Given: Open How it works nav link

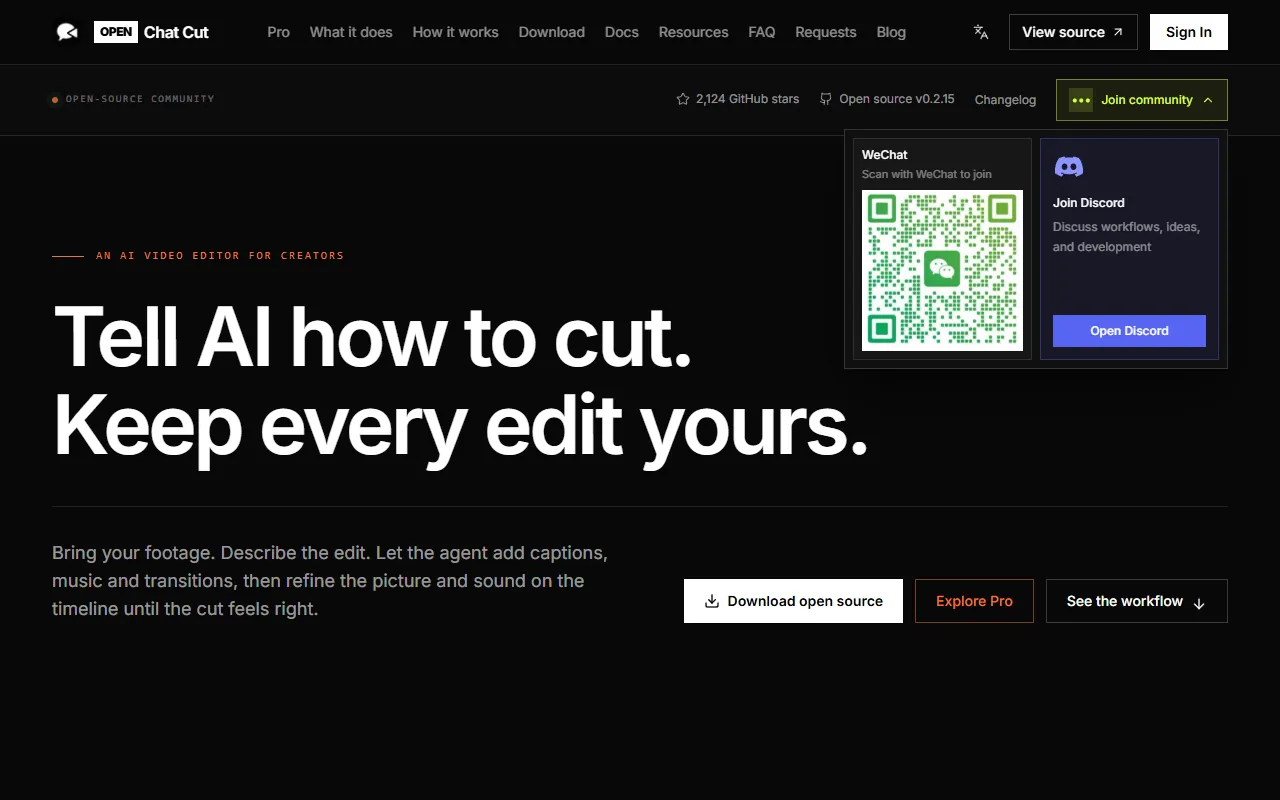Looking at the screenshot, I should click(x=455, y=32).
